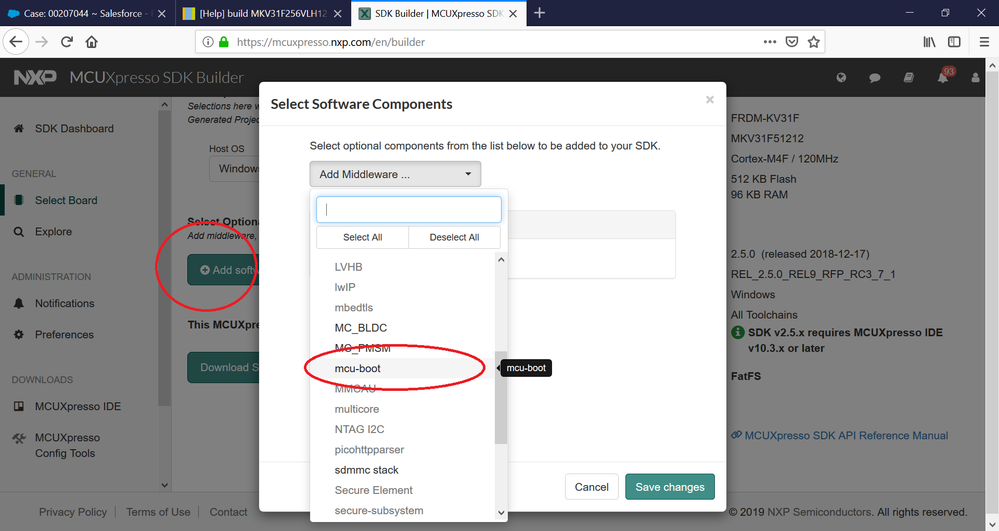Bookmark this page with star icon

(814, 42)
